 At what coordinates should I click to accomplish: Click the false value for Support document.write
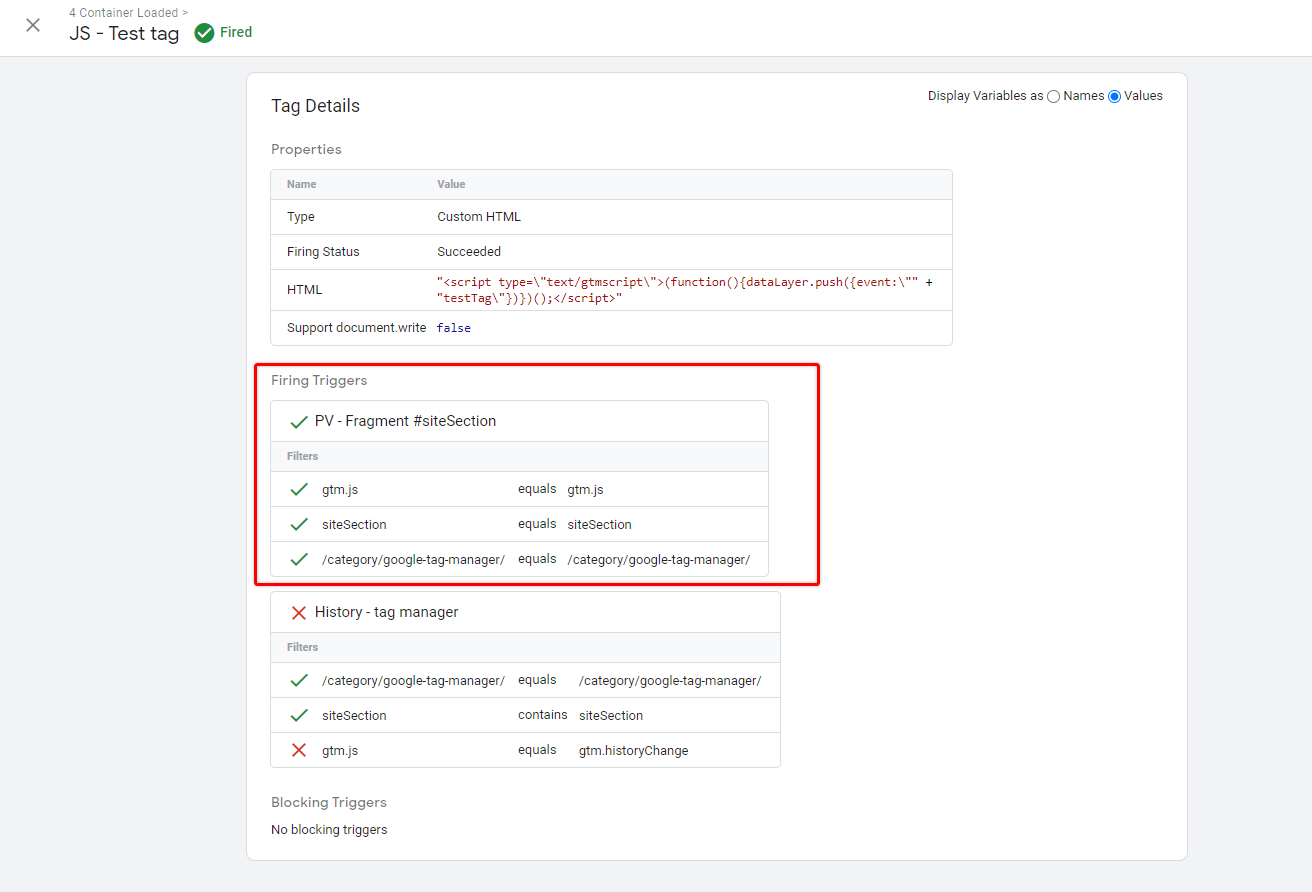453,327
